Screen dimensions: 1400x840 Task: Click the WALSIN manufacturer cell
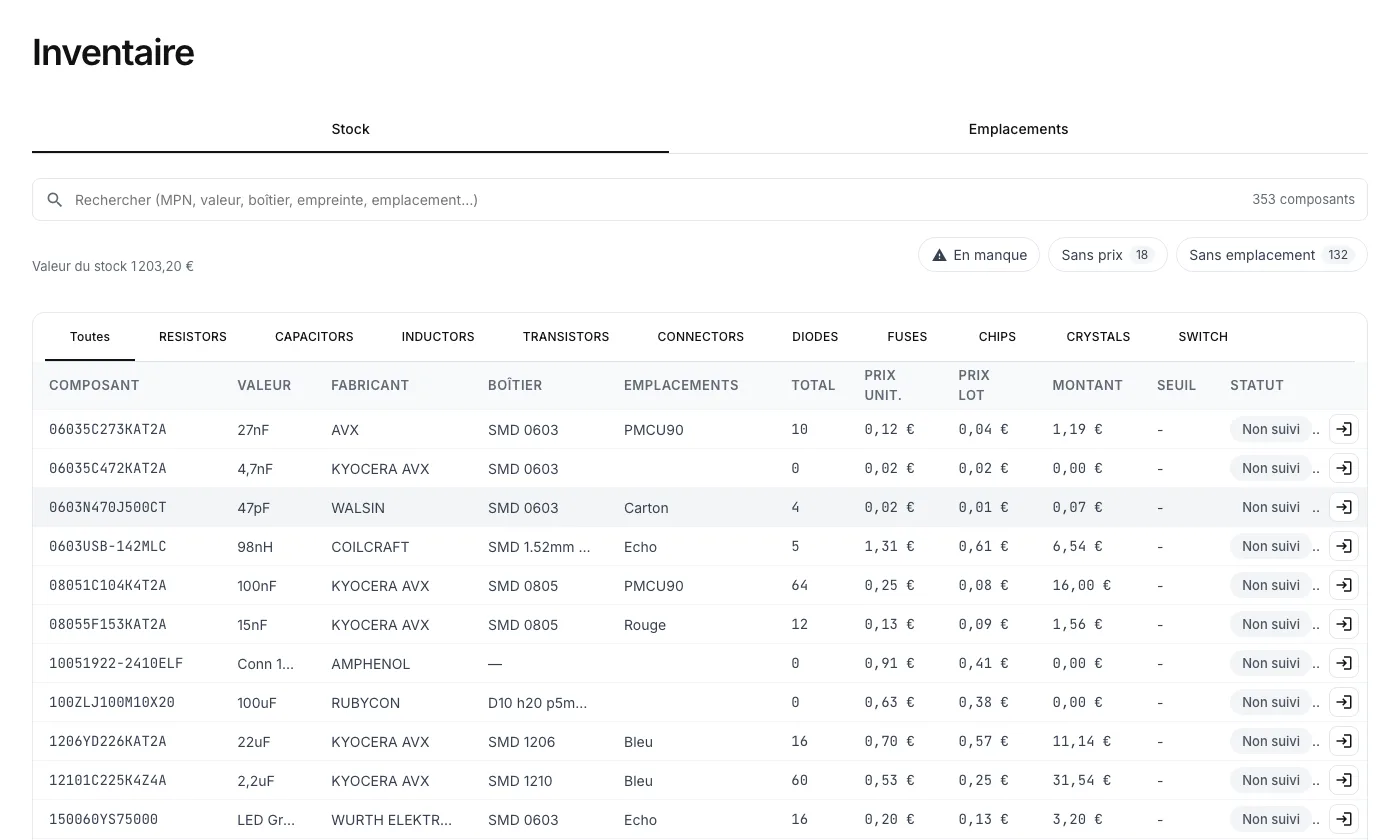[x=358, y=508]
